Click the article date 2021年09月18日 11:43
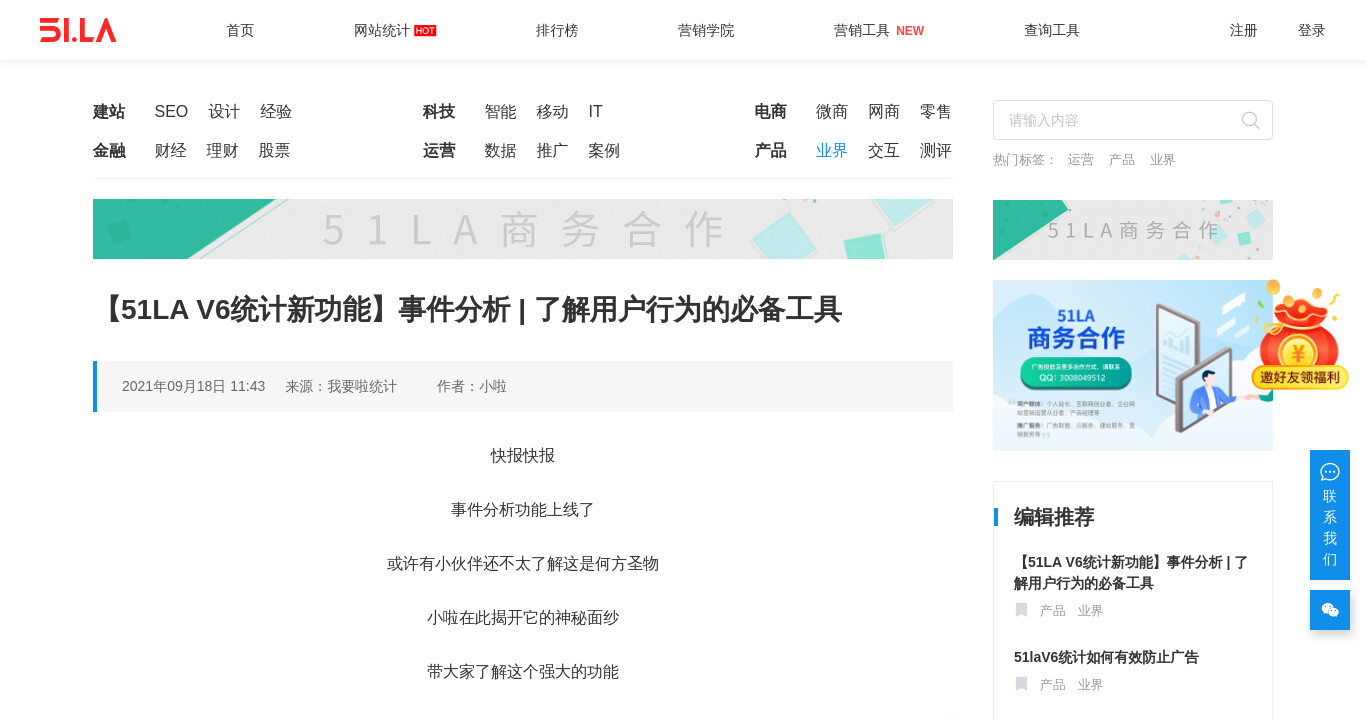The image size is (1366, 720). coord(194,386)
